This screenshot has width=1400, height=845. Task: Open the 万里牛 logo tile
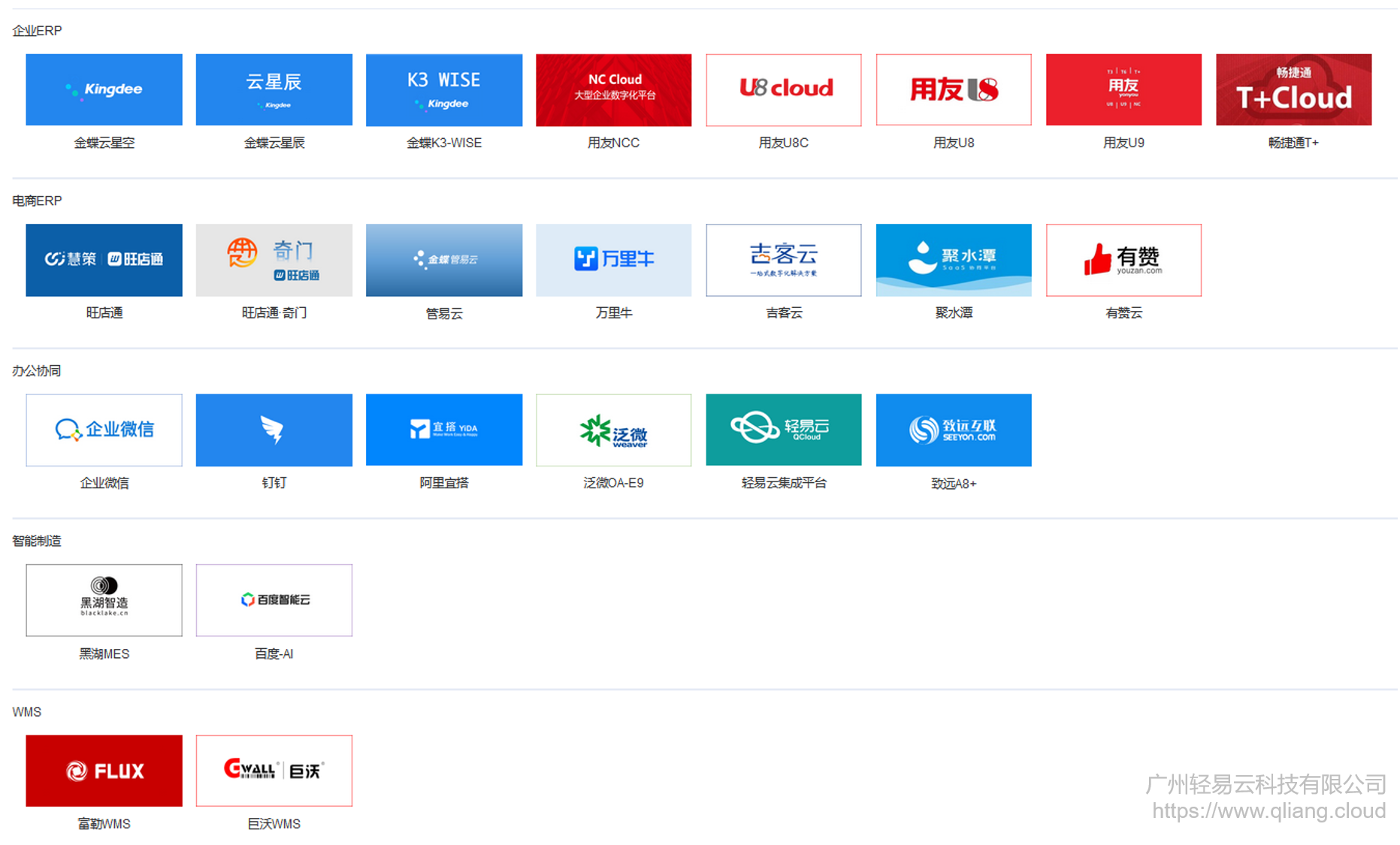614,260
